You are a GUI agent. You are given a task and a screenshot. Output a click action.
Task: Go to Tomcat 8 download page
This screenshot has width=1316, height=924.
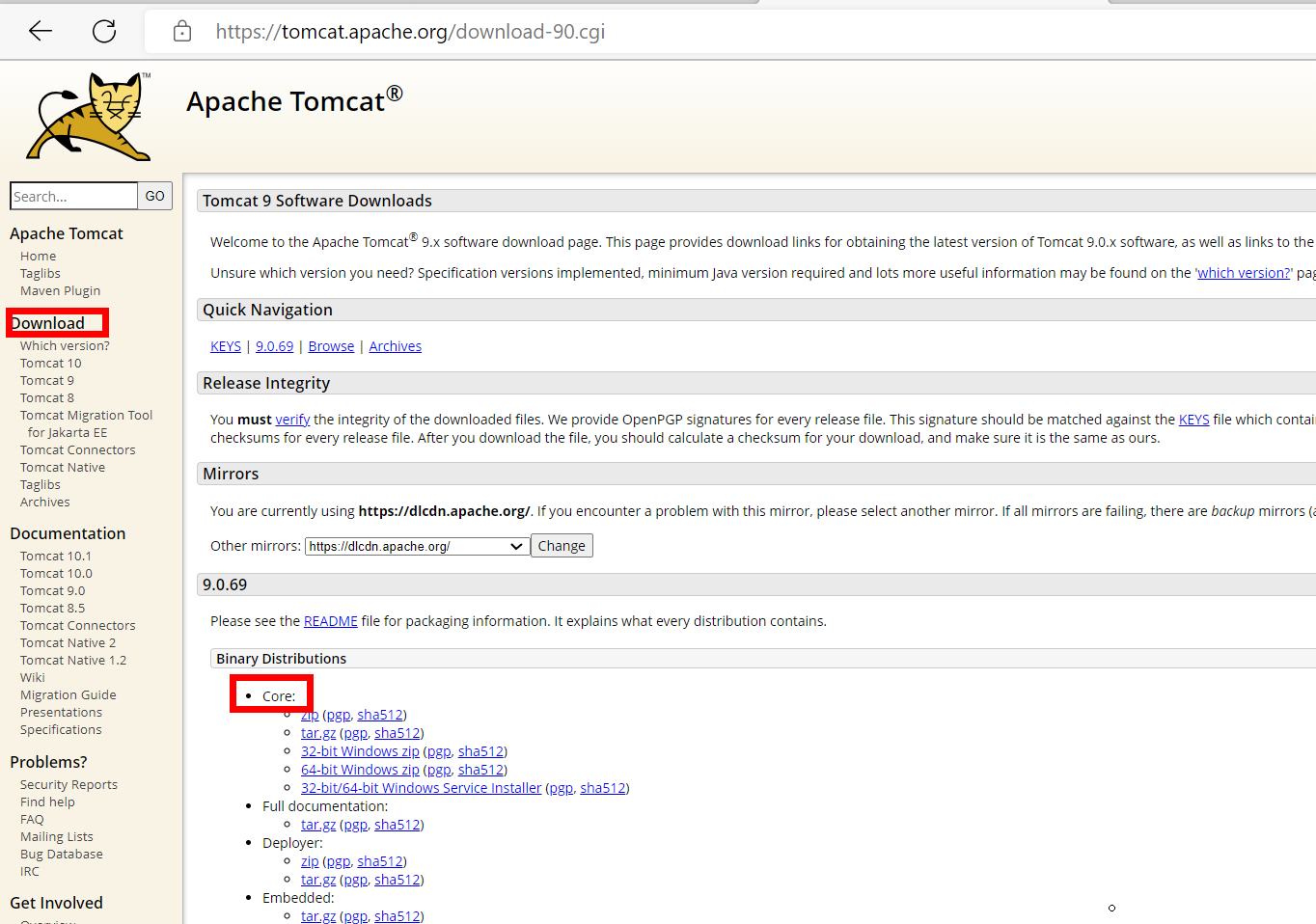pyautogui.click(x=47, y=398)
